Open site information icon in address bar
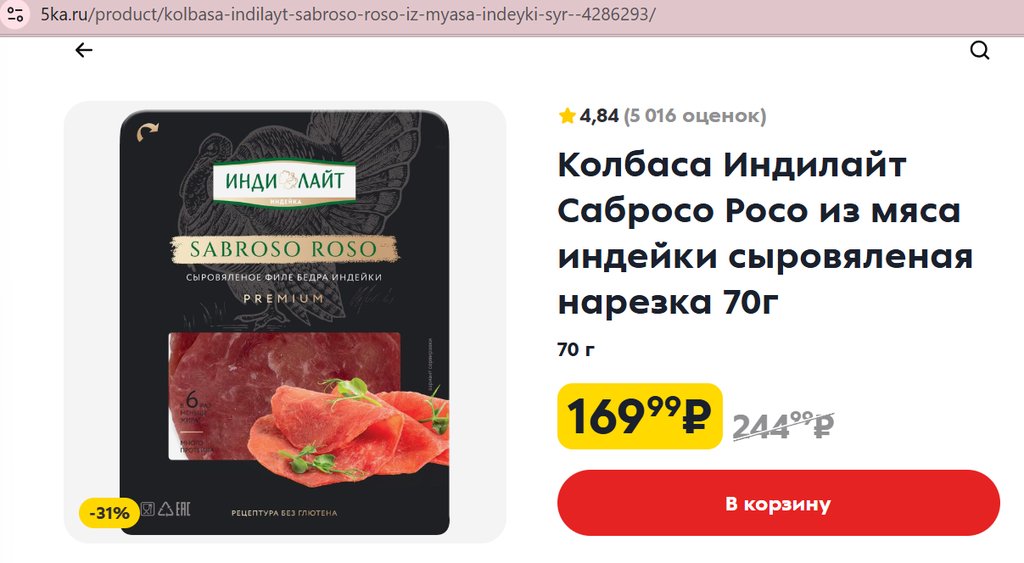Image resolution: width=1024 pixels, height=563 pixels. pyautogui.click(x=15, y=14)
